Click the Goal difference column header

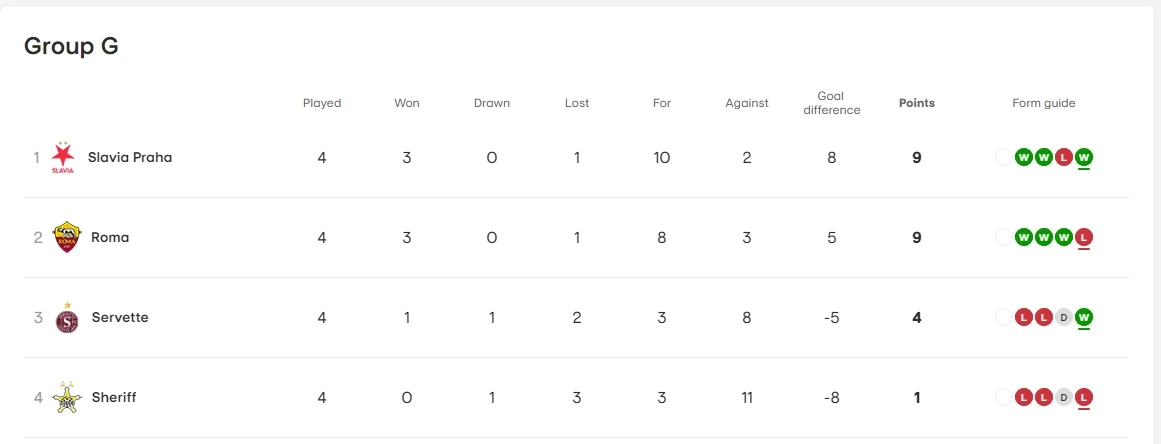(x=832, y=103)
